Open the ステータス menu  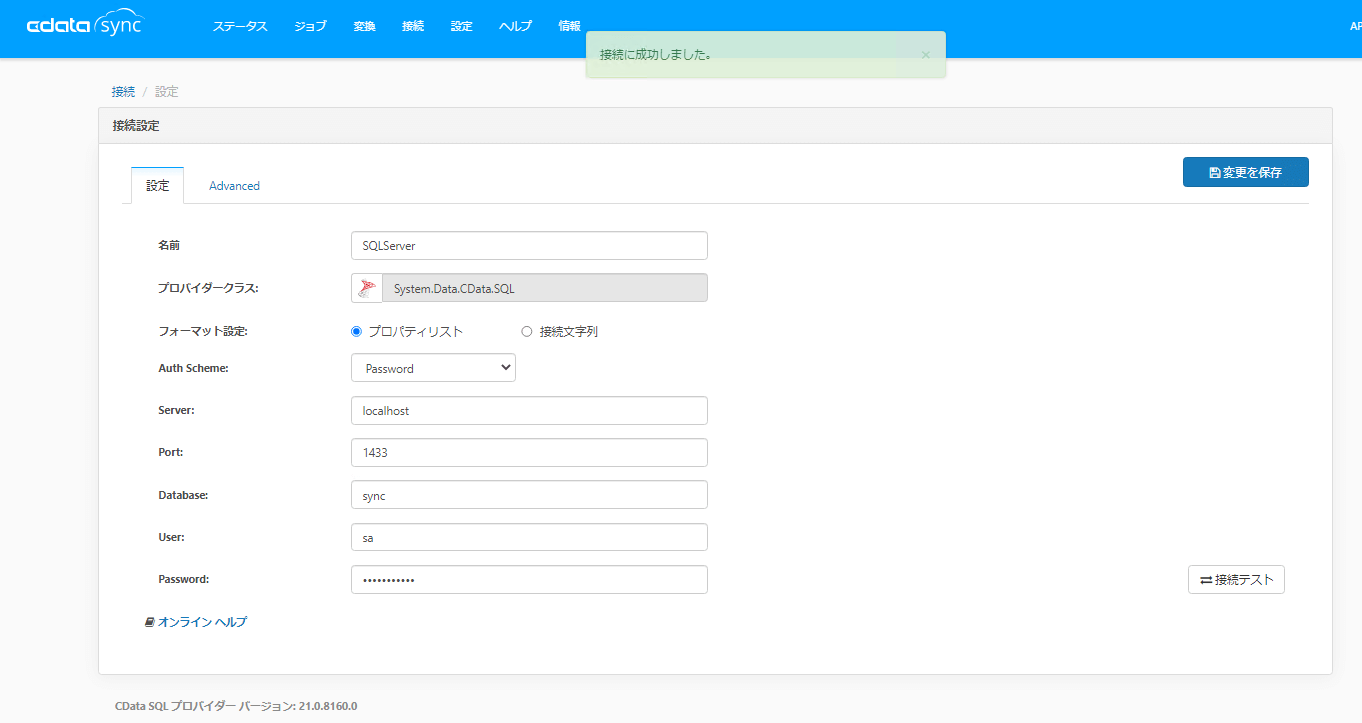click(x=240, y=27)
